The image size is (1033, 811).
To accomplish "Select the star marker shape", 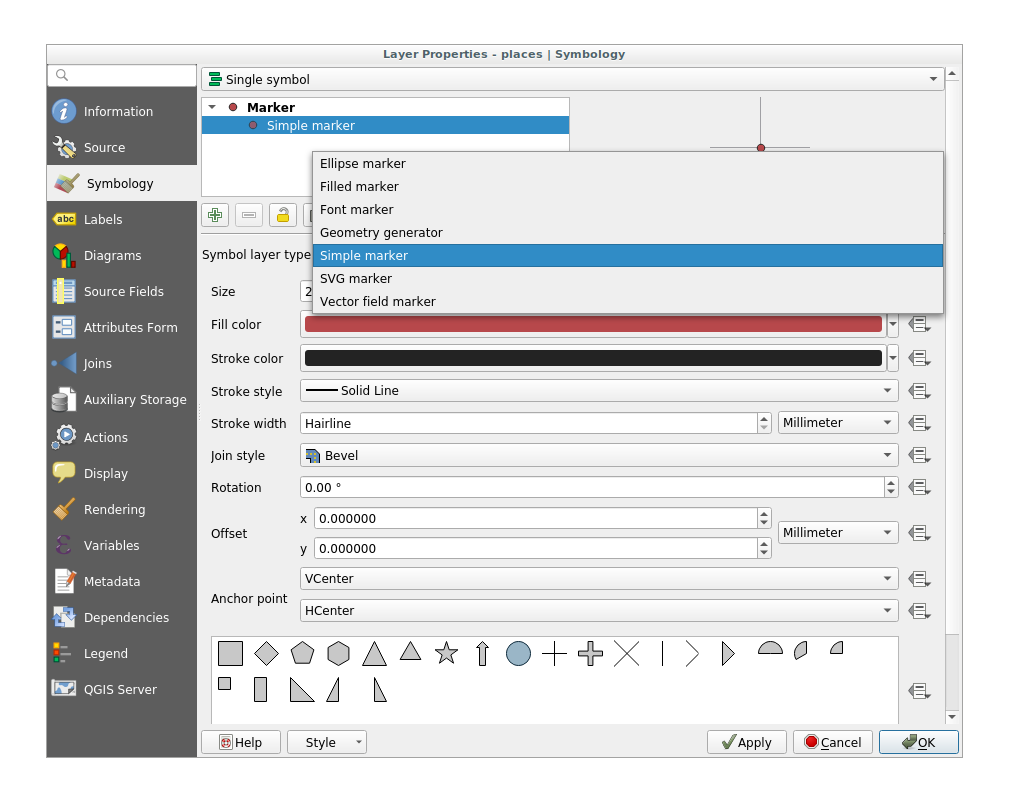I will coord(446,654).
